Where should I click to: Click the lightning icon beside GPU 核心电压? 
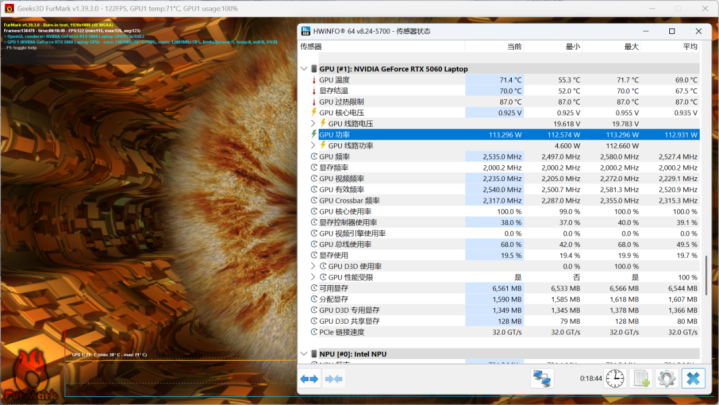314,112
